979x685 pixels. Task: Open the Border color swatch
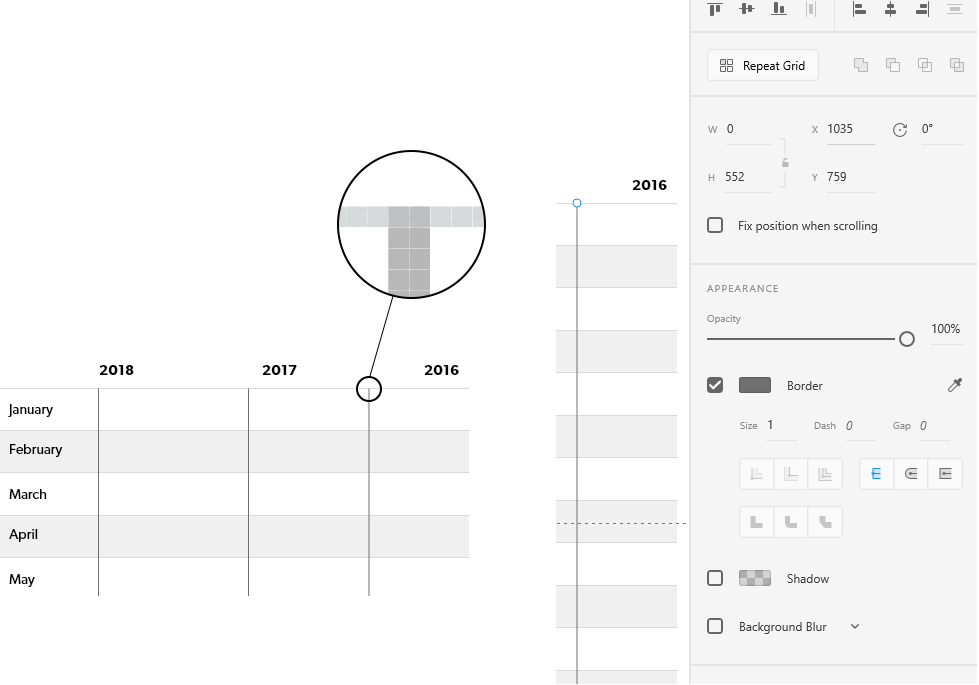pyautogui.click(x=755, y=385)
